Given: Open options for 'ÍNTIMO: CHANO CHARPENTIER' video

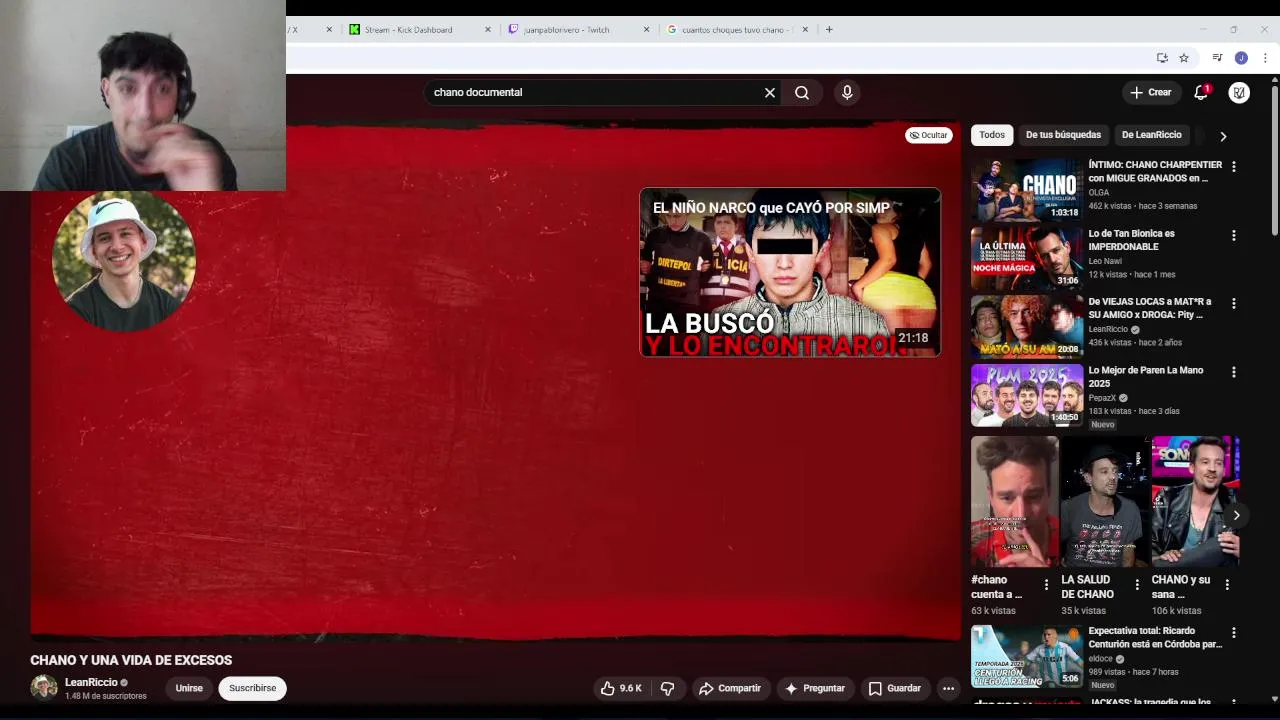Looking at the screenshot, I should 1233,167.
